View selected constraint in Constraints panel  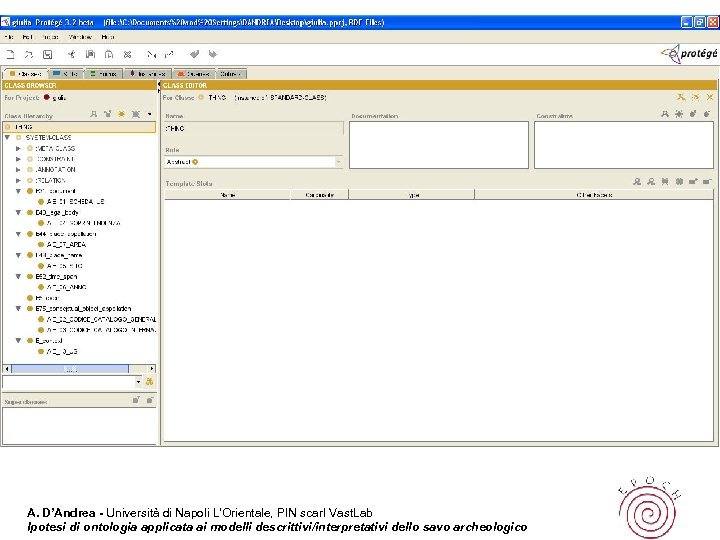coord(665,114)
